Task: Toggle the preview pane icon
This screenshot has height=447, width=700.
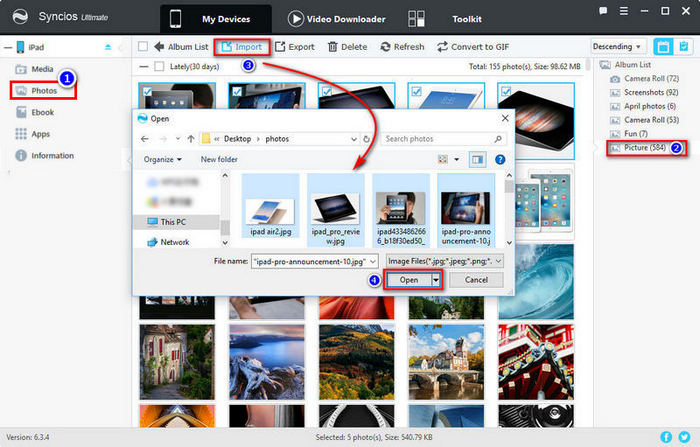Action: [477, 159]
